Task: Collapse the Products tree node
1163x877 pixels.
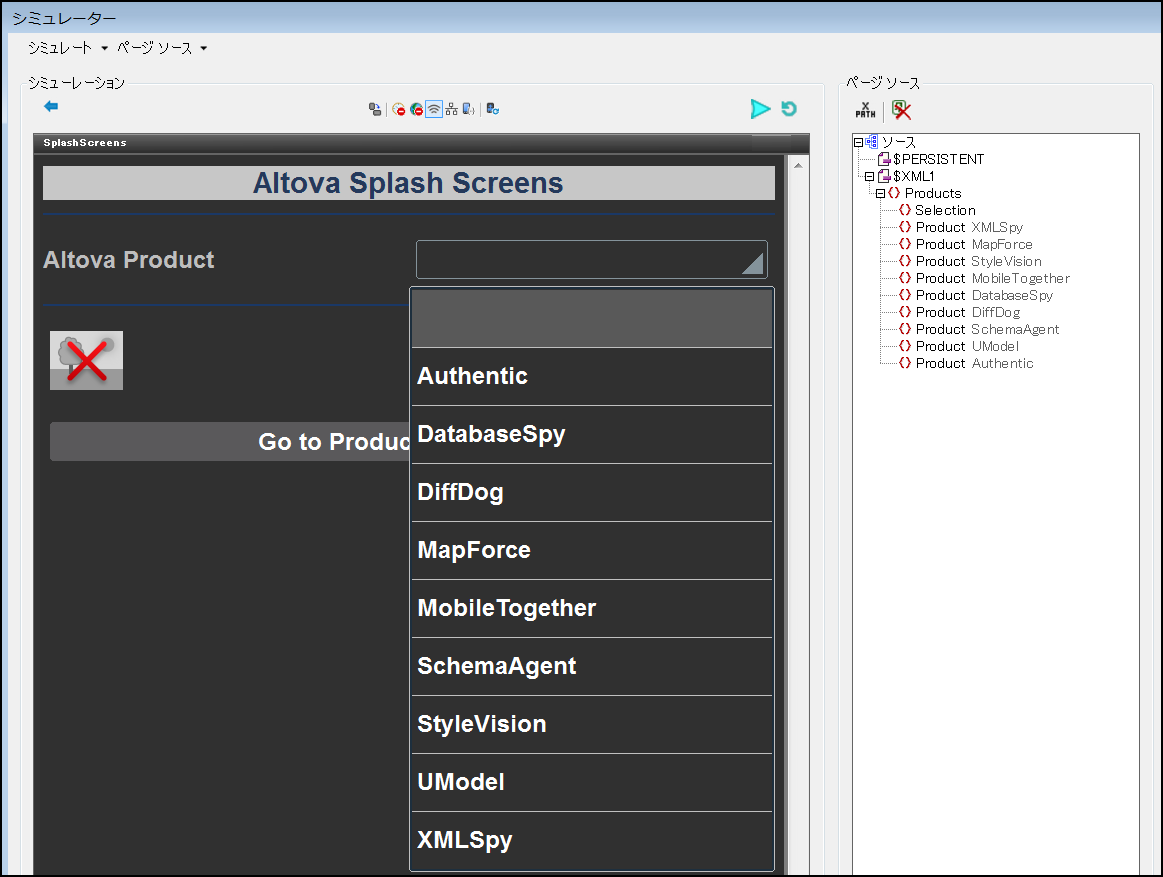Action: coord(880,194)
